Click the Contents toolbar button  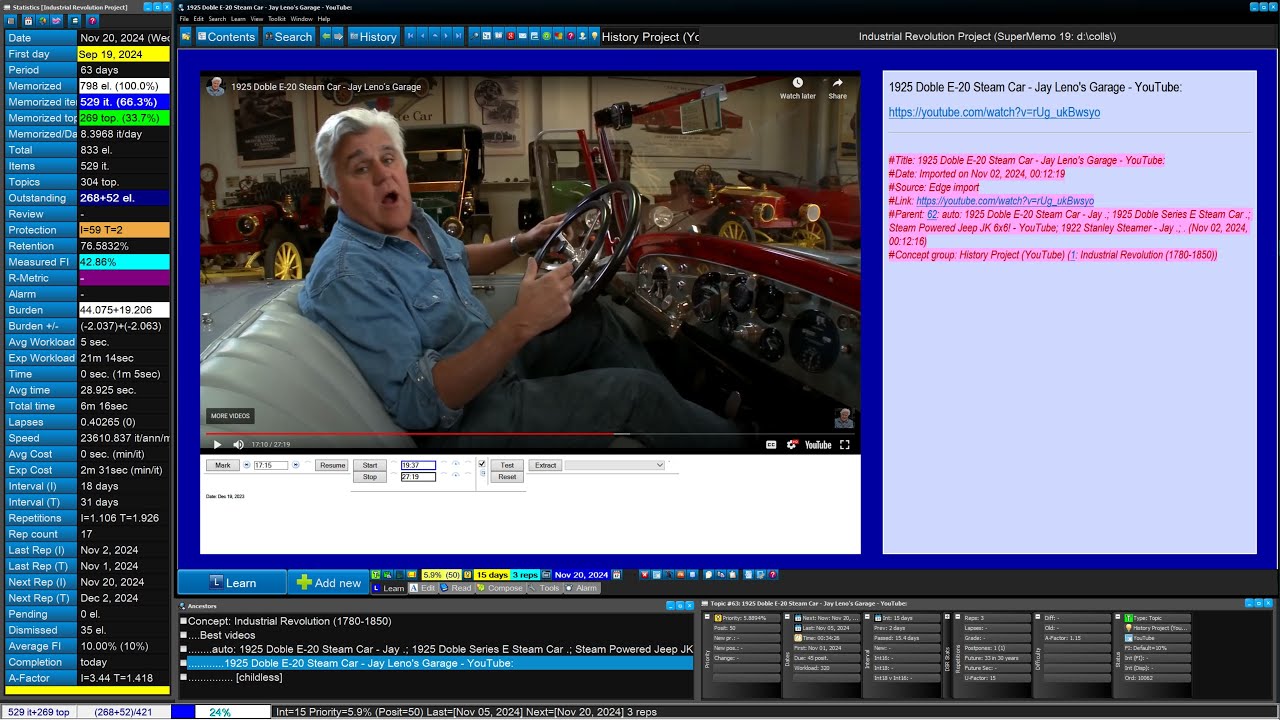[x=226, y=37]
